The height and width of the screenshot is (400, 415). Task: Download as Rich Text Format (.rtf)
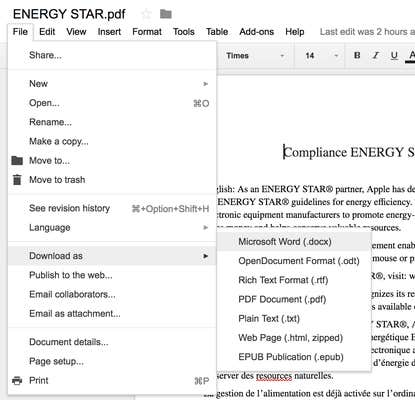[x=294, y=280]
